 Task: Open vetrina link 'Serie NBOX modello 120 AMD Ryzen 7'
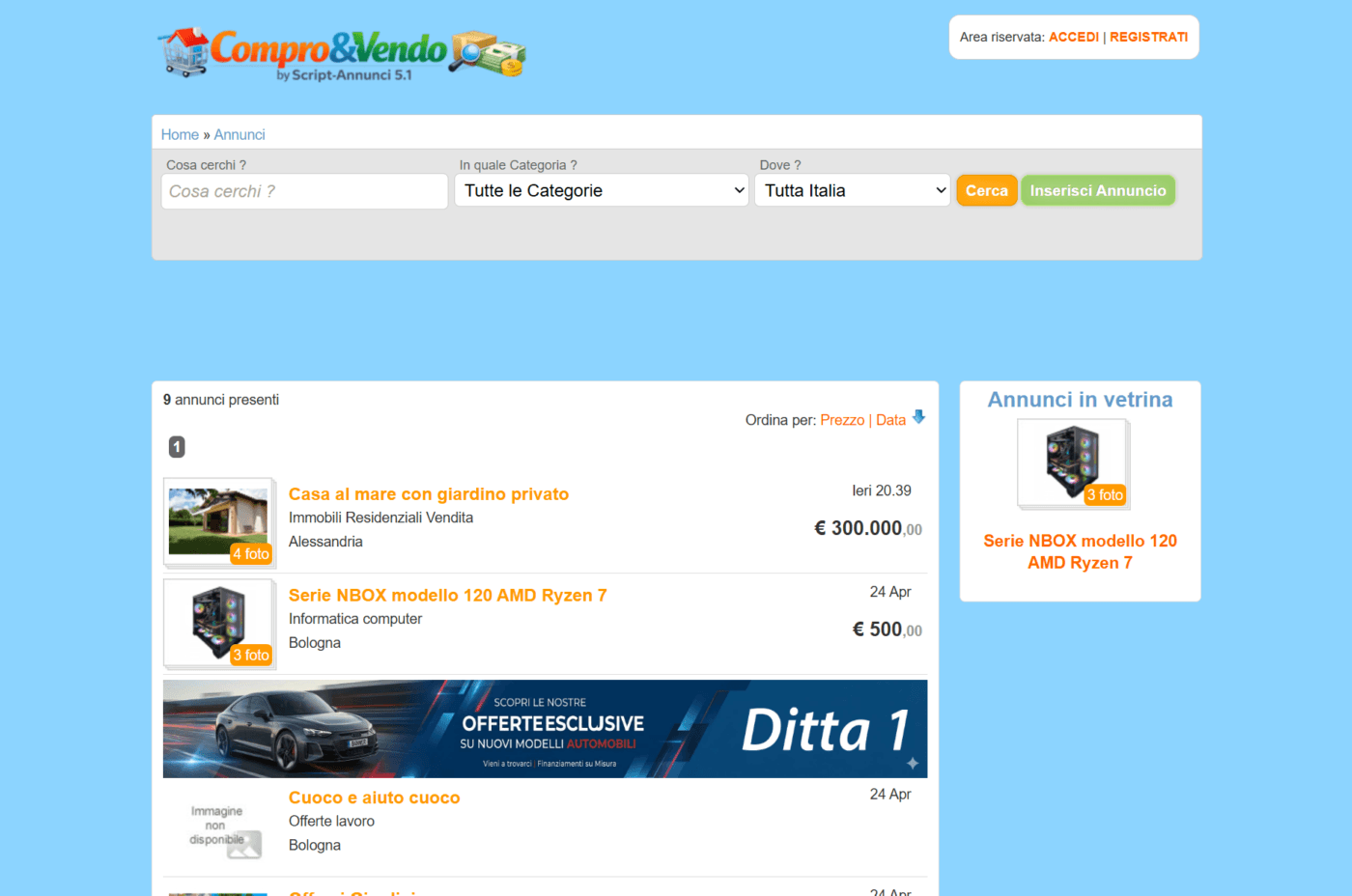coord(1080,551)
